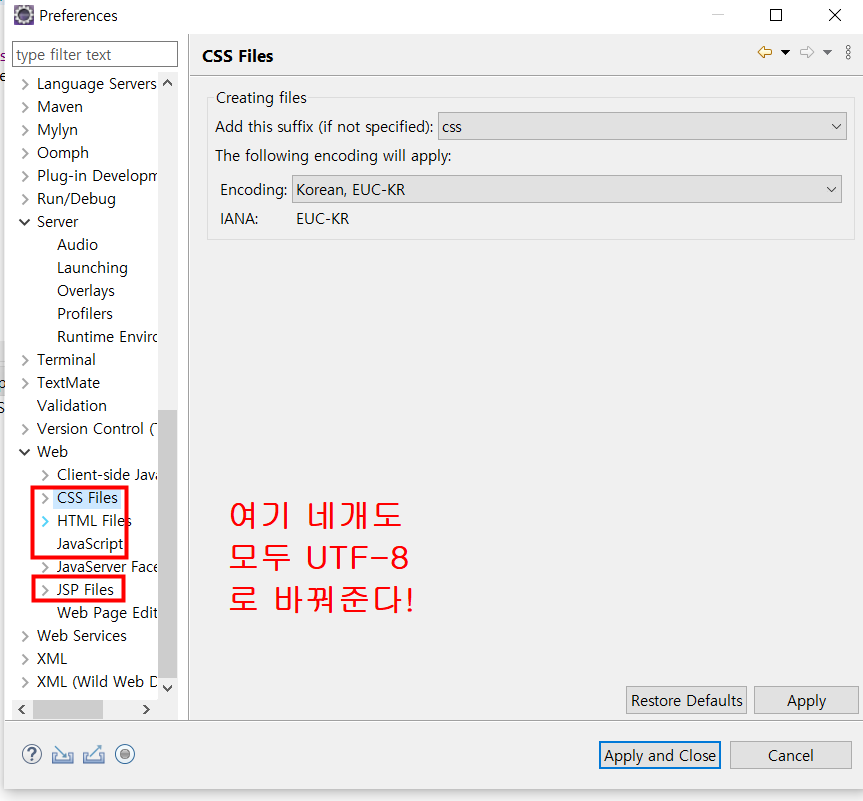Click the Oomph preference recorder icon

tap(125, 754)
